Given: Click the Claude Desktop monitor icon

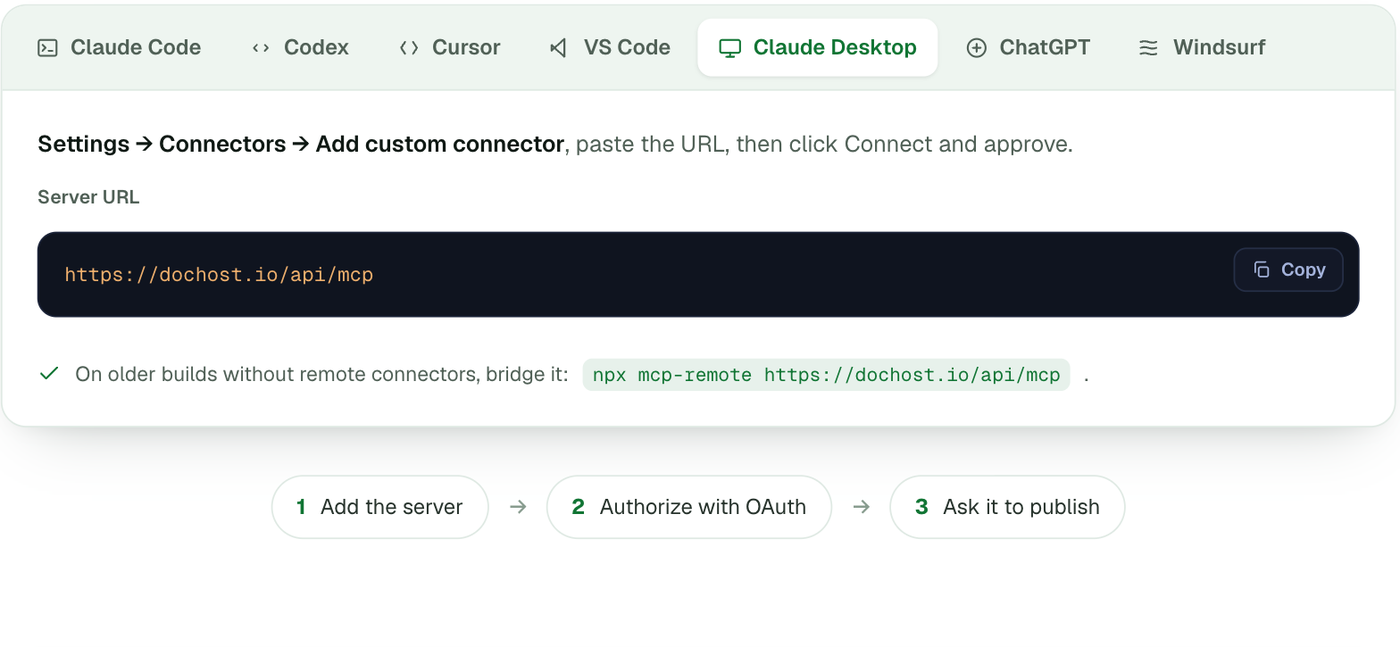Looking at the screenshot, I should click(x=730, y=47).
